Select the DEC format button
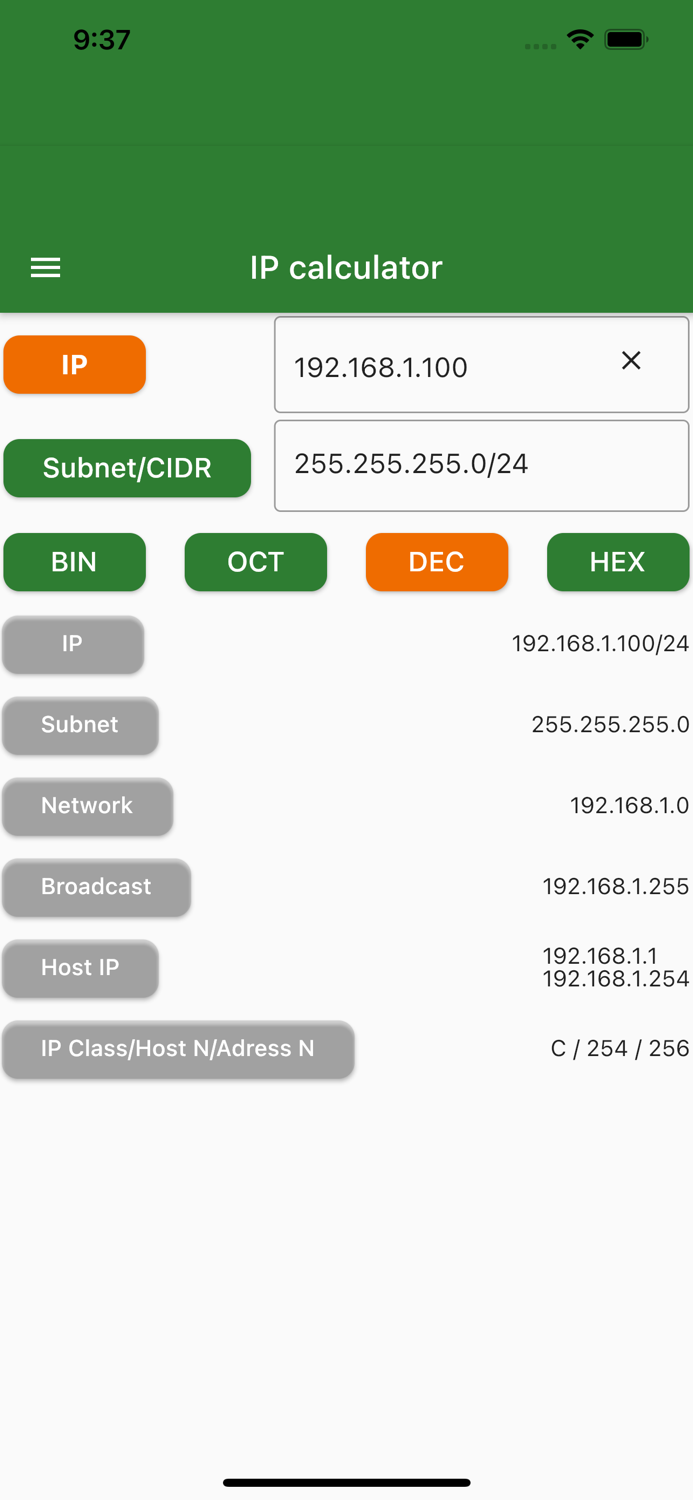The image size is (693, 1500). tap(437, 562)
